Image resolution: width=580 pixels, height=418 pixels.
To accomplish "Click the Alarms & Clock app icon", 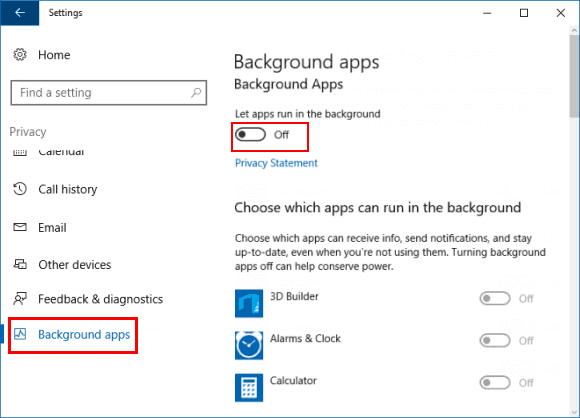I will (249, 345).
